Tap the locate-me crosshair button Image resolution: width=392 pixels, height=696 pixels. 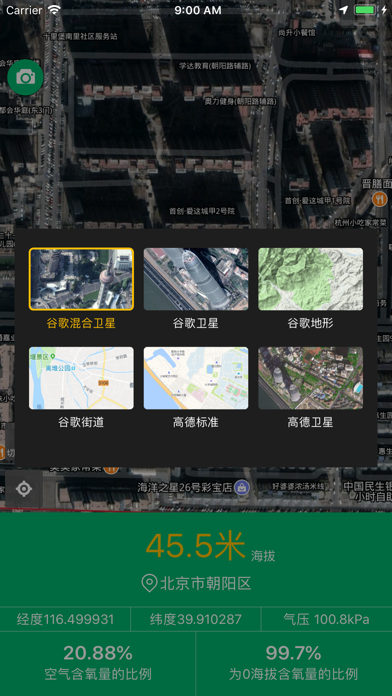click(x=24, y=489)
